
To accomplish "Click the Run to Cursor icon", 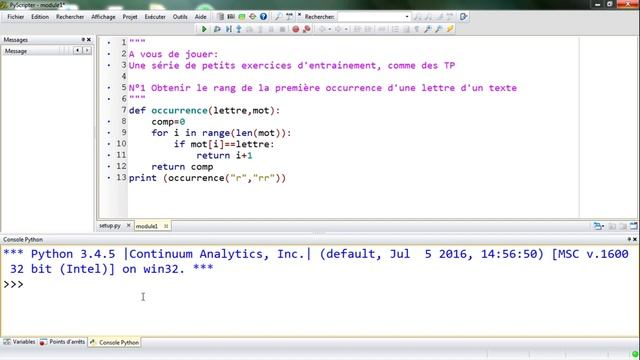I will [229, 29].
